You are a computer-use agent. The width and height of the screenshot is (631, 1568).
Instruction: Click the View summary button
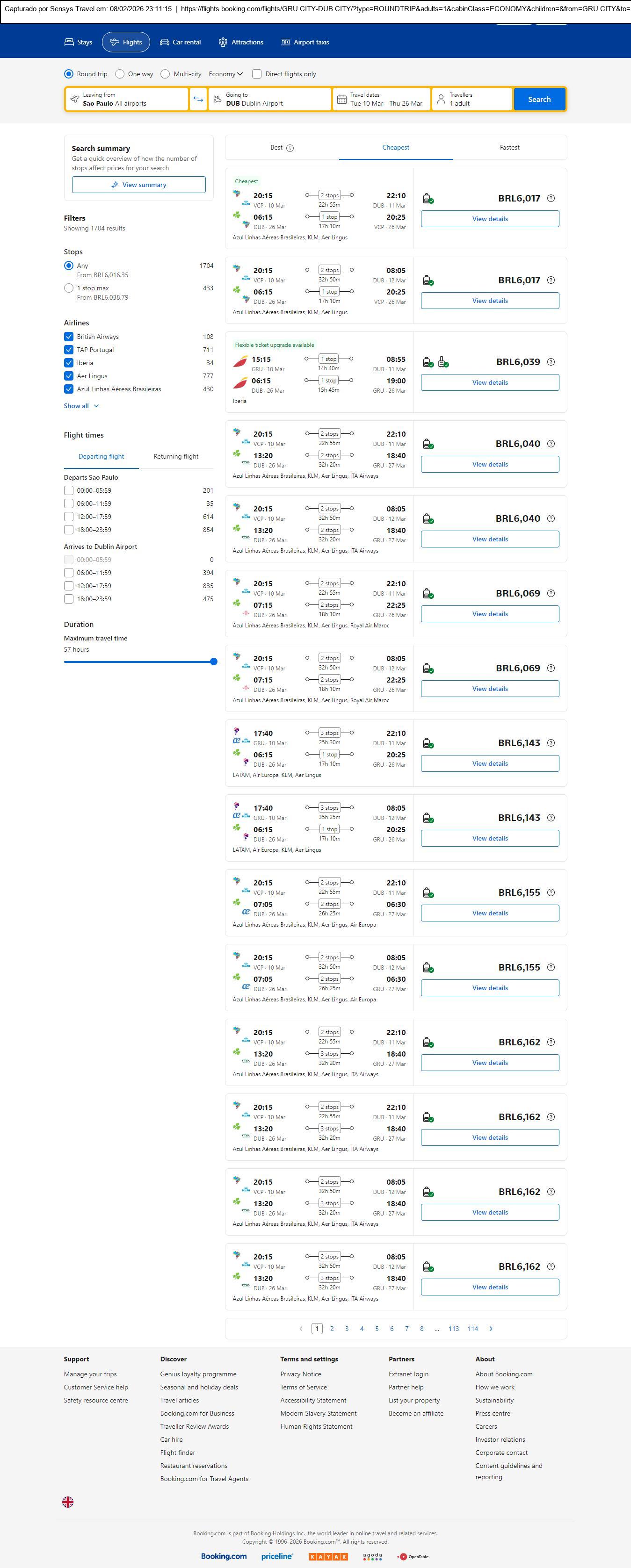pos(138,185)
